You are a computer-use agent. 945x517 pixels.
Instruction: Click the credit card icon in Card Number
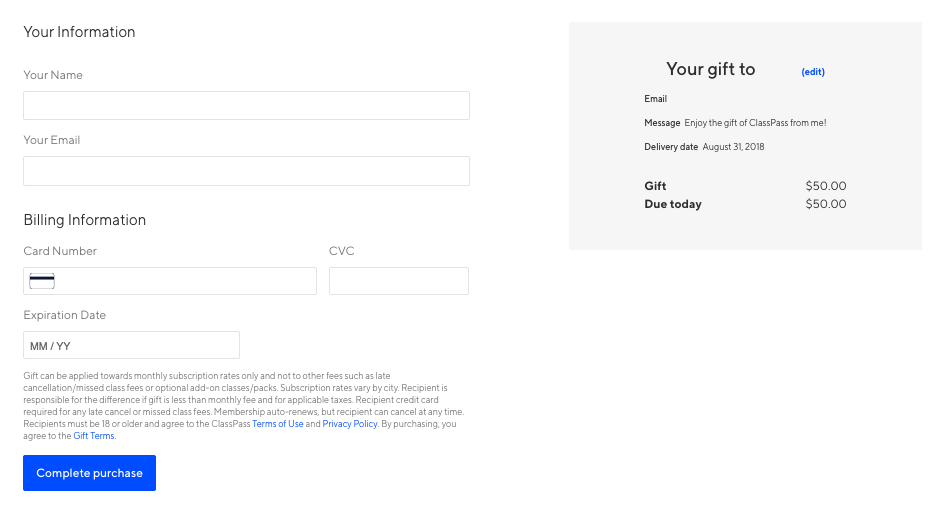[42, 281]
